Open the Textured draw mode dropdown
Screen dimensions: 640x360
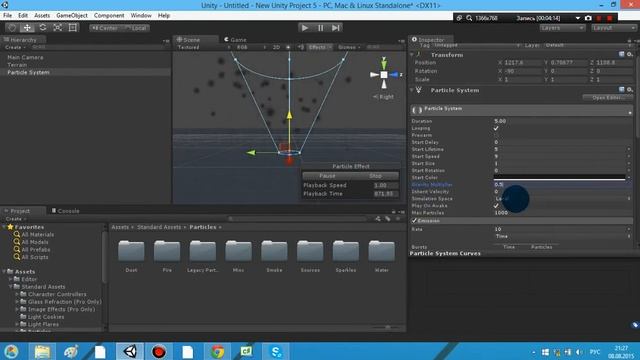point(203,47)
